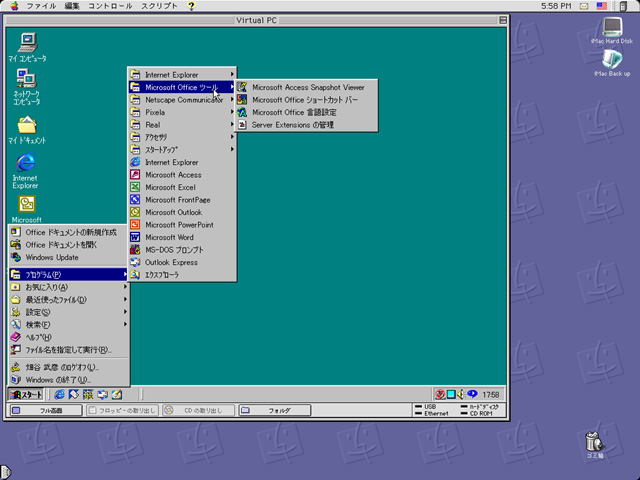Select the iMac Back up disk icon

[x=612, y=63]
